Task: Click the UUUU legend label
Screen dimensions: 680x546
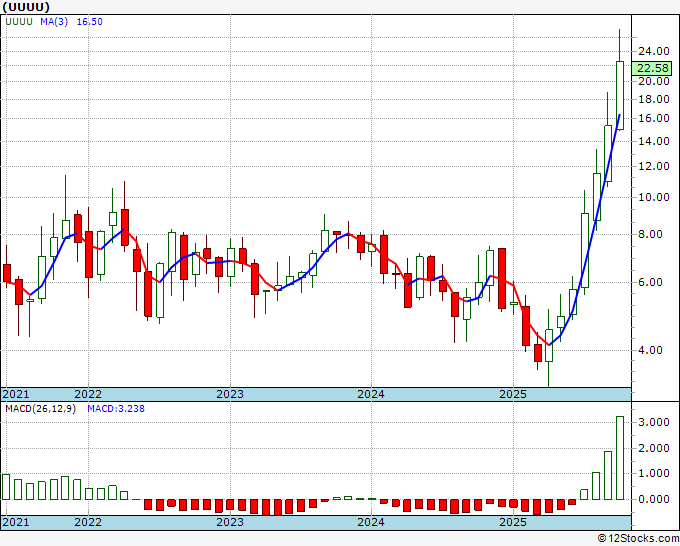Action: (x=19, y=22)
